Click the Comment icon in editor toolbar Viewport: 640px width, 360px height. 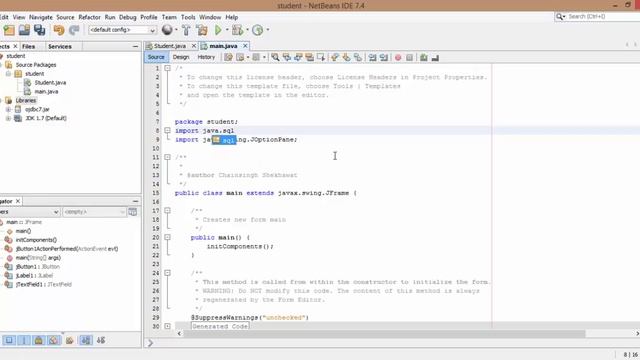pyautogui.click(x=424, y=58)
